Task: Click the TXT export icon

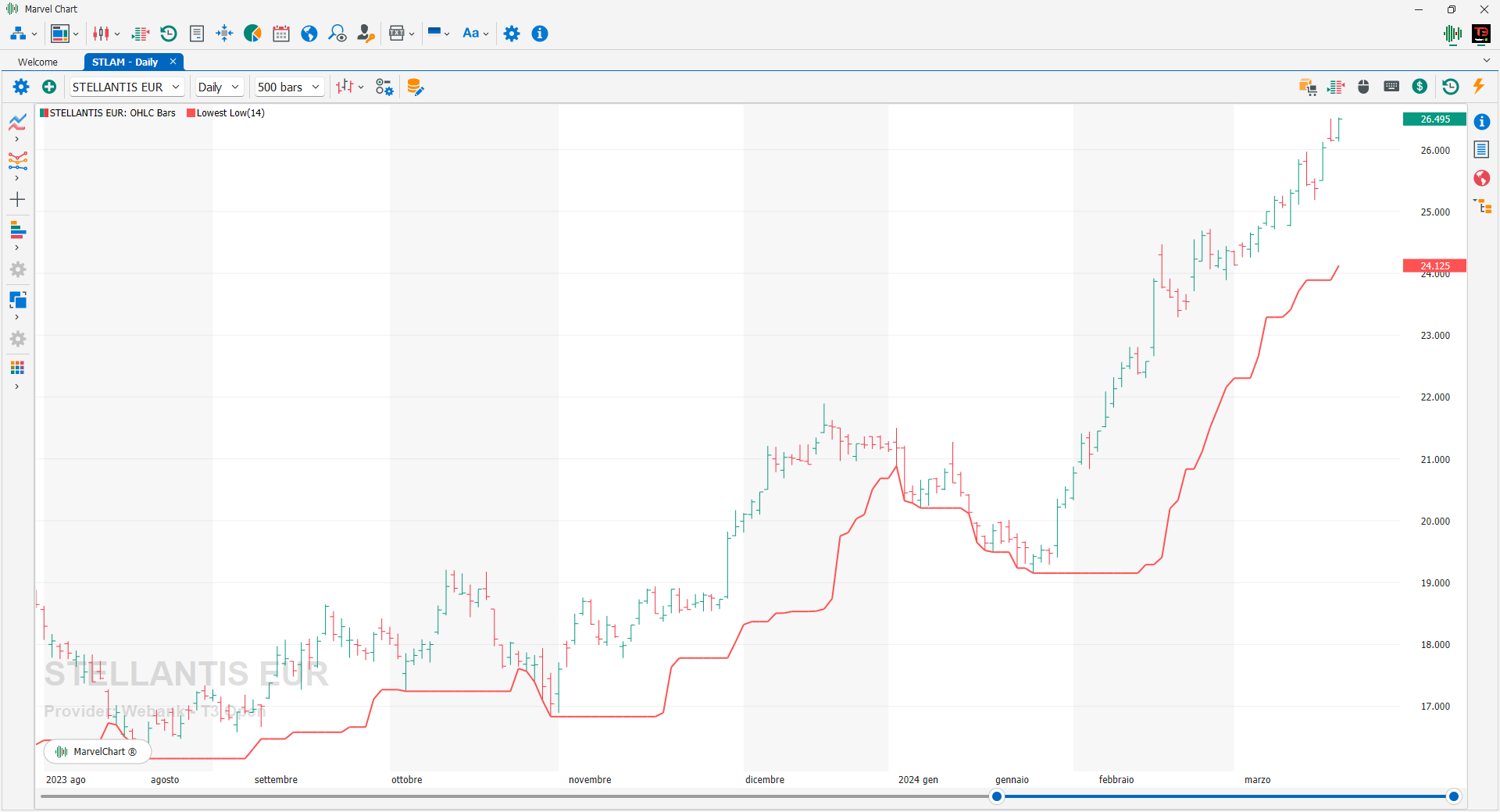Action: (x=397, y=34)
